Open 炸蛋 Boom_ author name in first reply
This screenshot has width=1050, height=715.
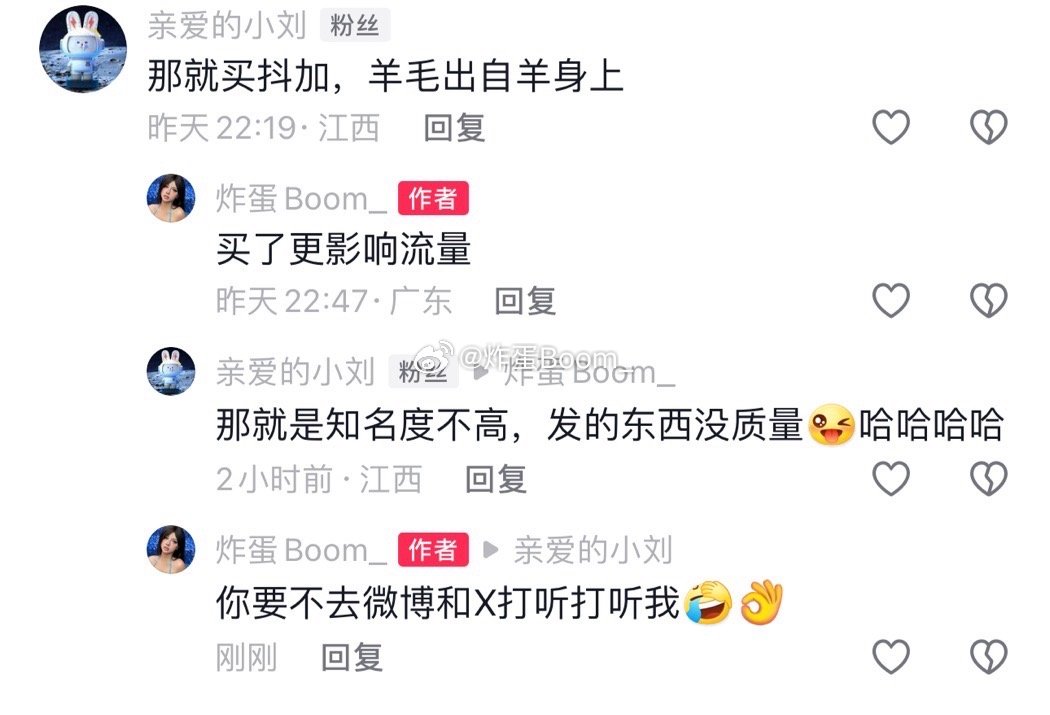point(301,199)
